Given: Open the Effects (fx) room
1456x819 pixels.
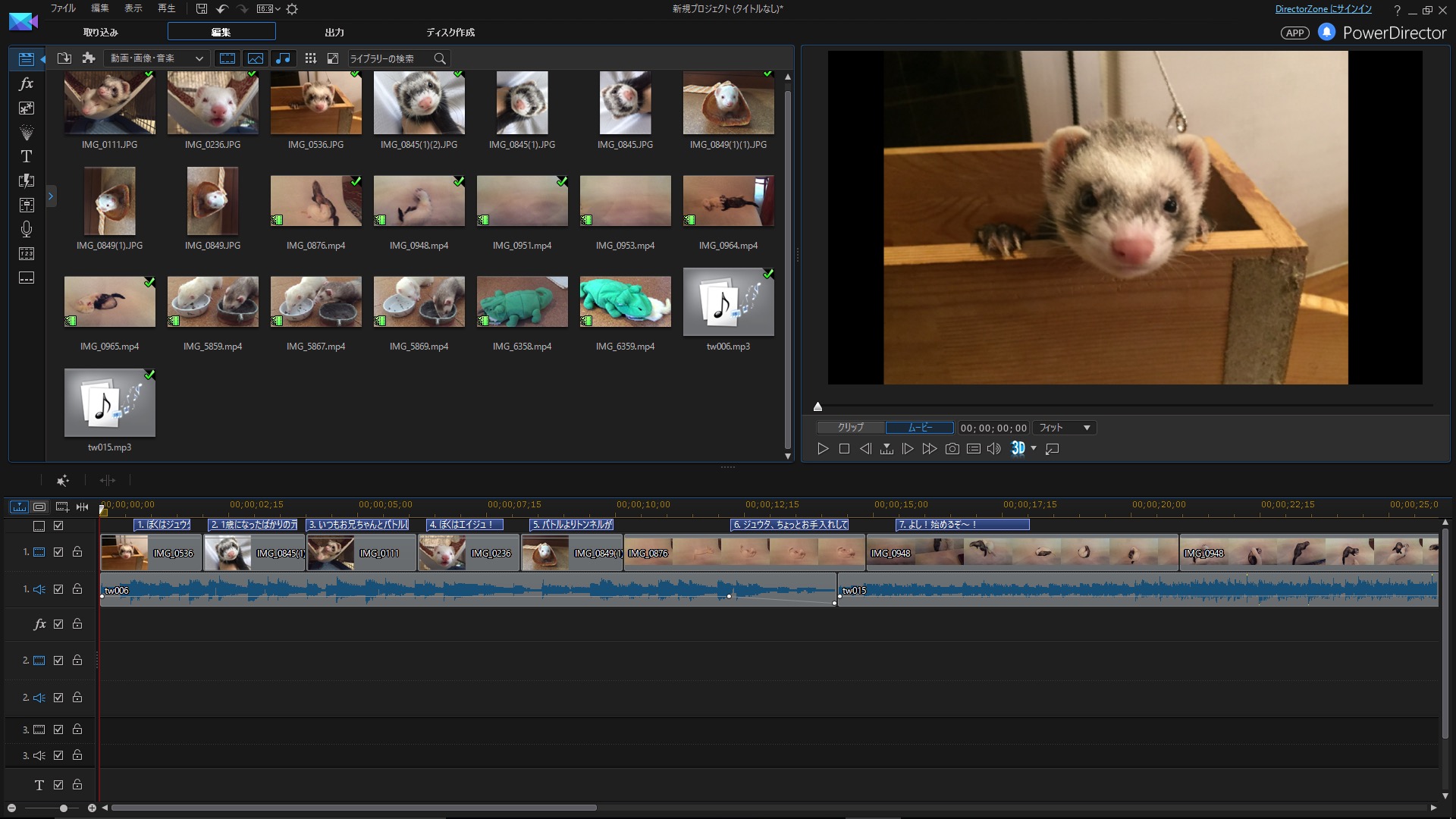Looking at the screenshot, I should pyautogui.click(x=26, y=84).
